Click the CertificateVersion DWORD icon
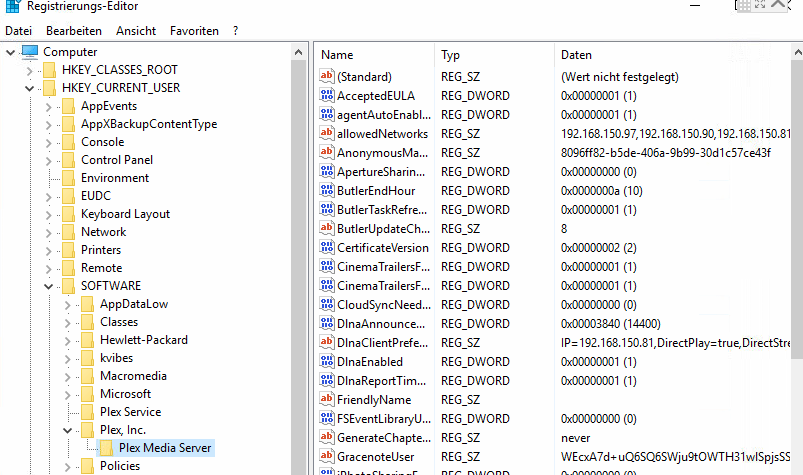 [326, 247]
